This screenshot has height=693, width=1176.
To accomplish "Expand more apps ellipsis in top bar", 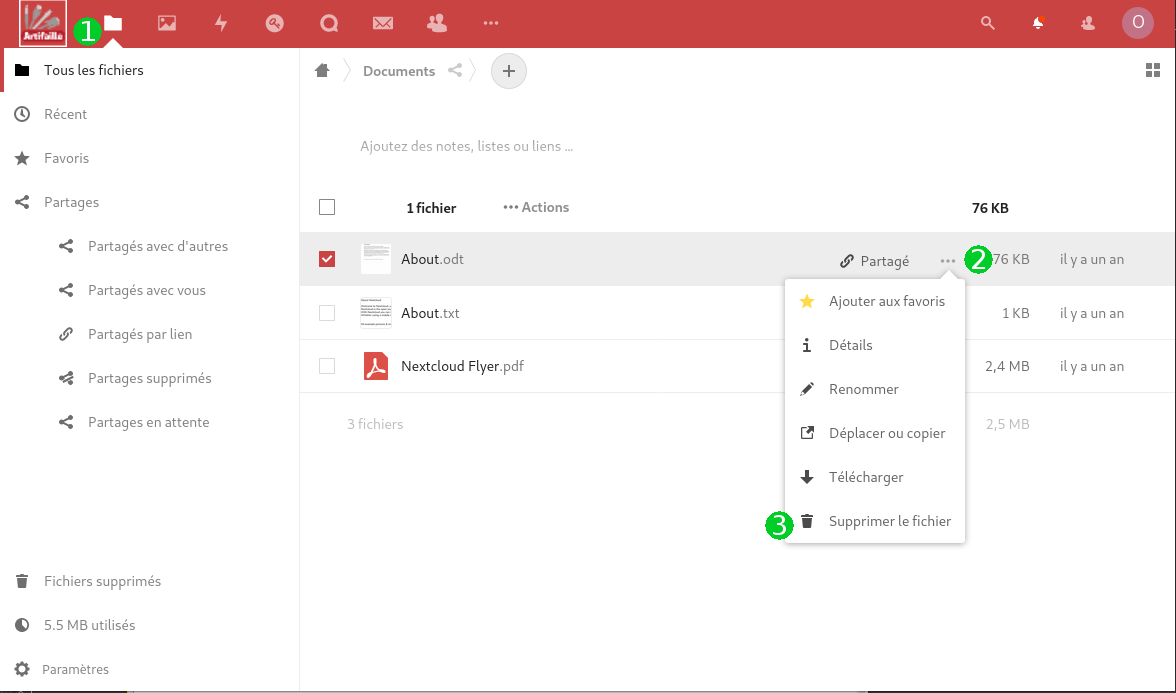I will click(491, 23).
